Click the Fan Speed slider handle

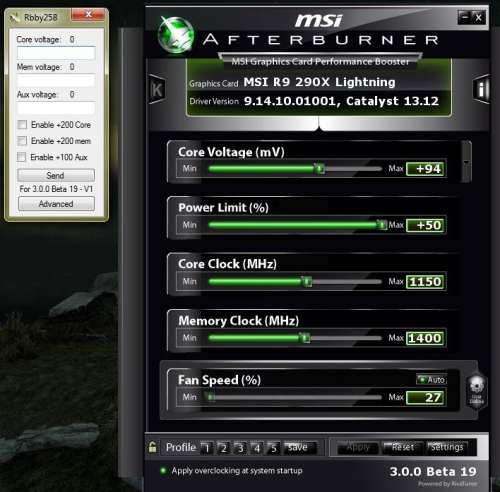pos(211,397)
